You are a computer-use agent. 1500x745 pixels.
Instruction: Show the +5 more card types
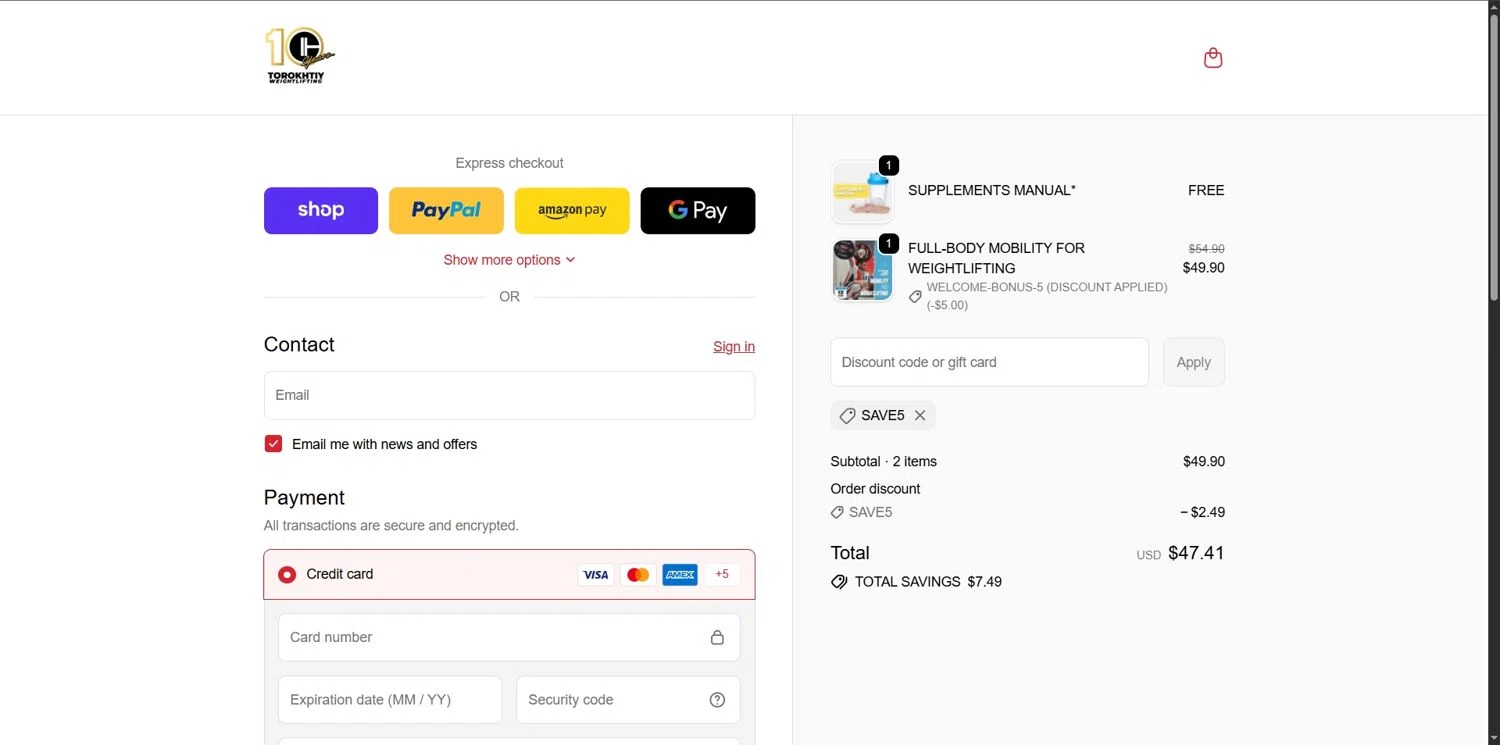click(722, 574)
